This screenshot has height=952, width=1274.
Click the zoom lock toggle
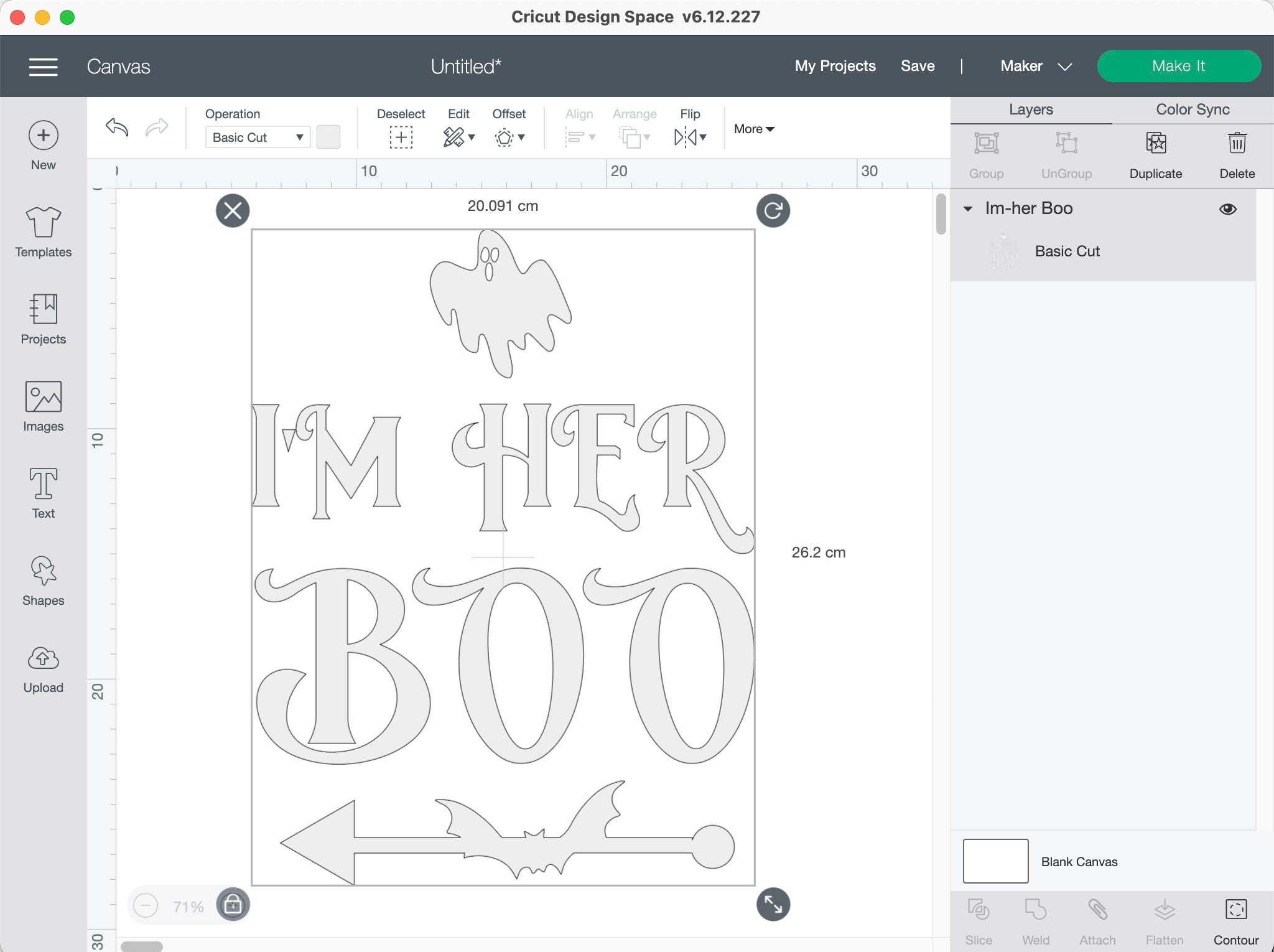pyautogui.click(x=232, y=905)
